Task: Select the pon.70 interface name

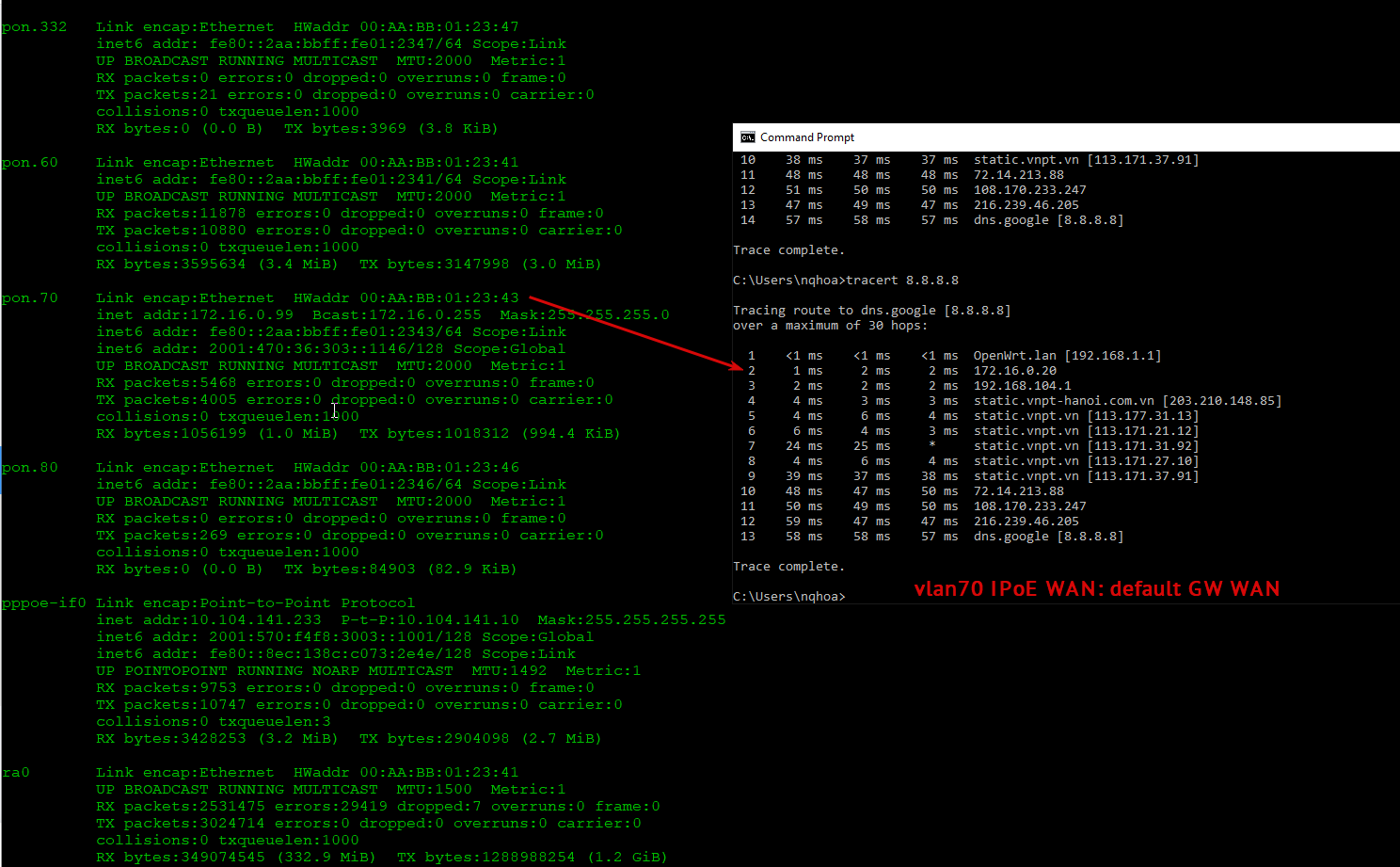Action: click(x=29, y=297)
